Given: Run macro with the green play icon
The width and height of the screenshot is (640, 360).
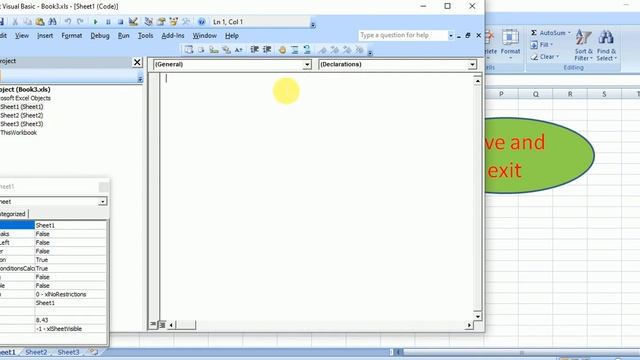Looking at the screenshot, I should coord(96,22).
